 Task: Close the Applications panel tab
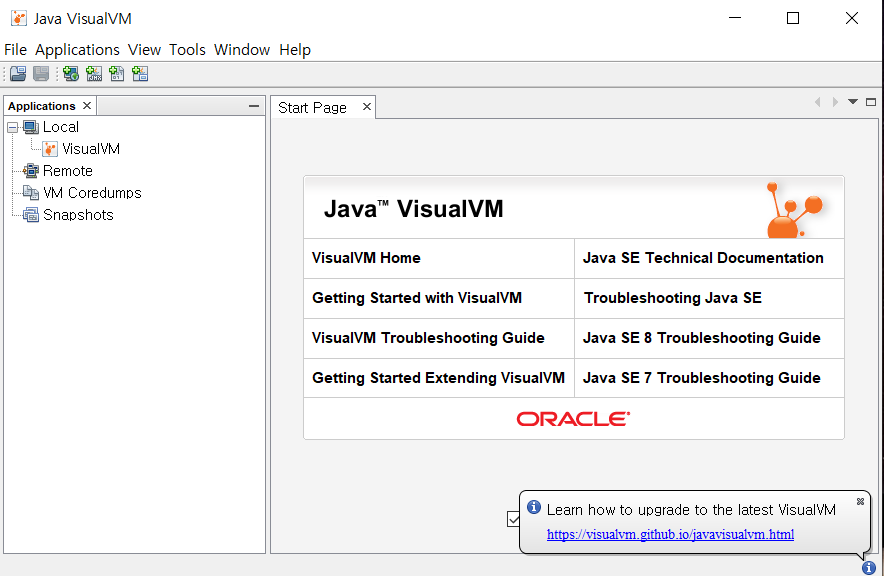(87, 105)
